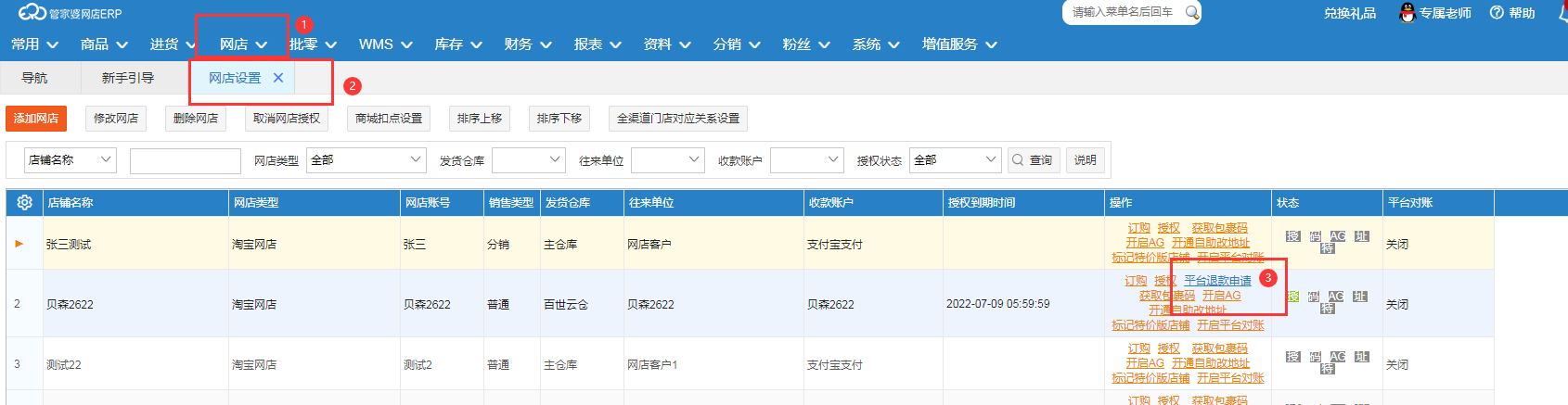The height and width of the screenshot is (405, 1568).
Task: Click the 管家婆网店ERP cloud logo
Action: pos(32,13)
